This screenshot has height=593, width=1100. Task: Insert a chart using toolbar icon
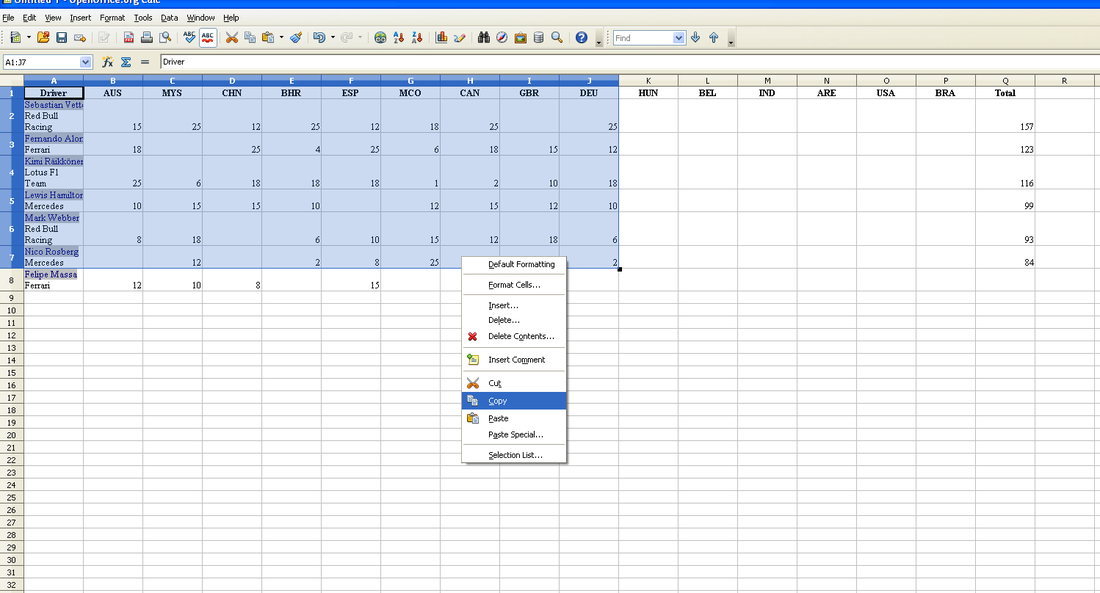441,38
